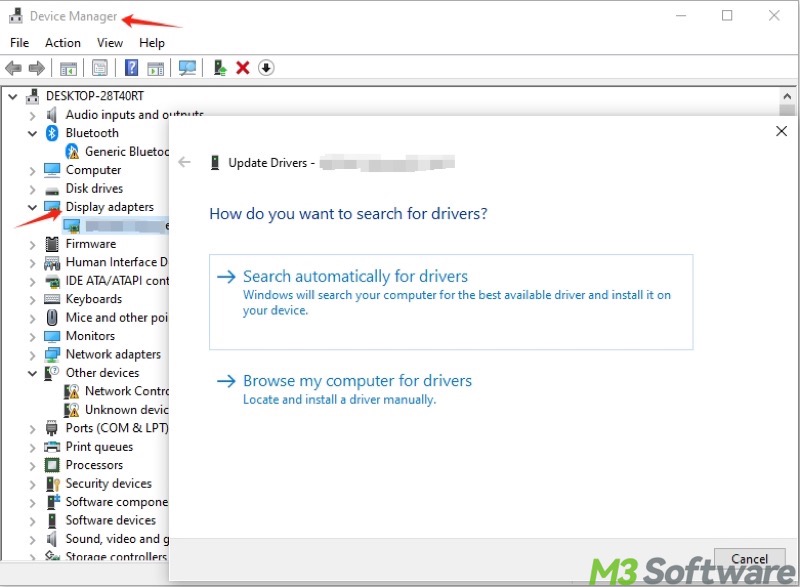
Task: Collapse the Bluetooth category
Action: [33, 133]
